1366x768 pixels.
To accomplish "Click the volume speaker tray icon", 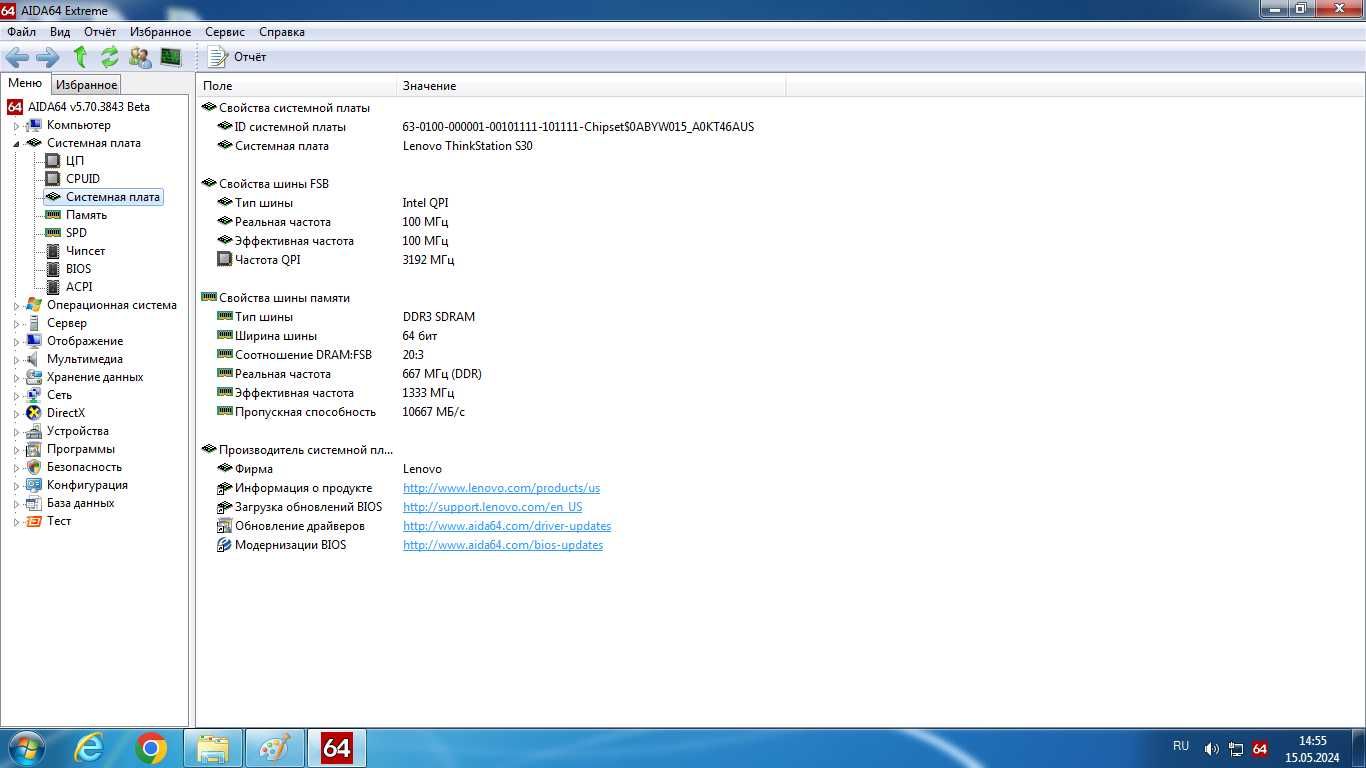I will click(x=1211, y=749).
